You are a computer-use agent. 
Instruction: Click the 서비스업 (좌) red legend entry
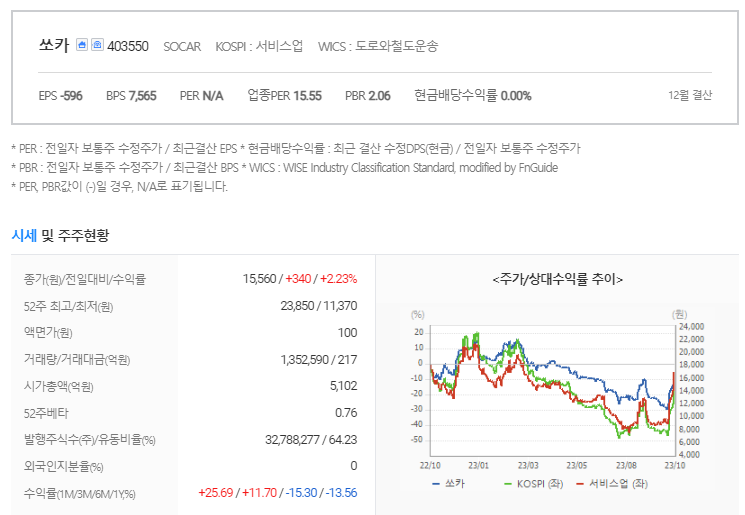pyautogui.click(x=612, y=484)
